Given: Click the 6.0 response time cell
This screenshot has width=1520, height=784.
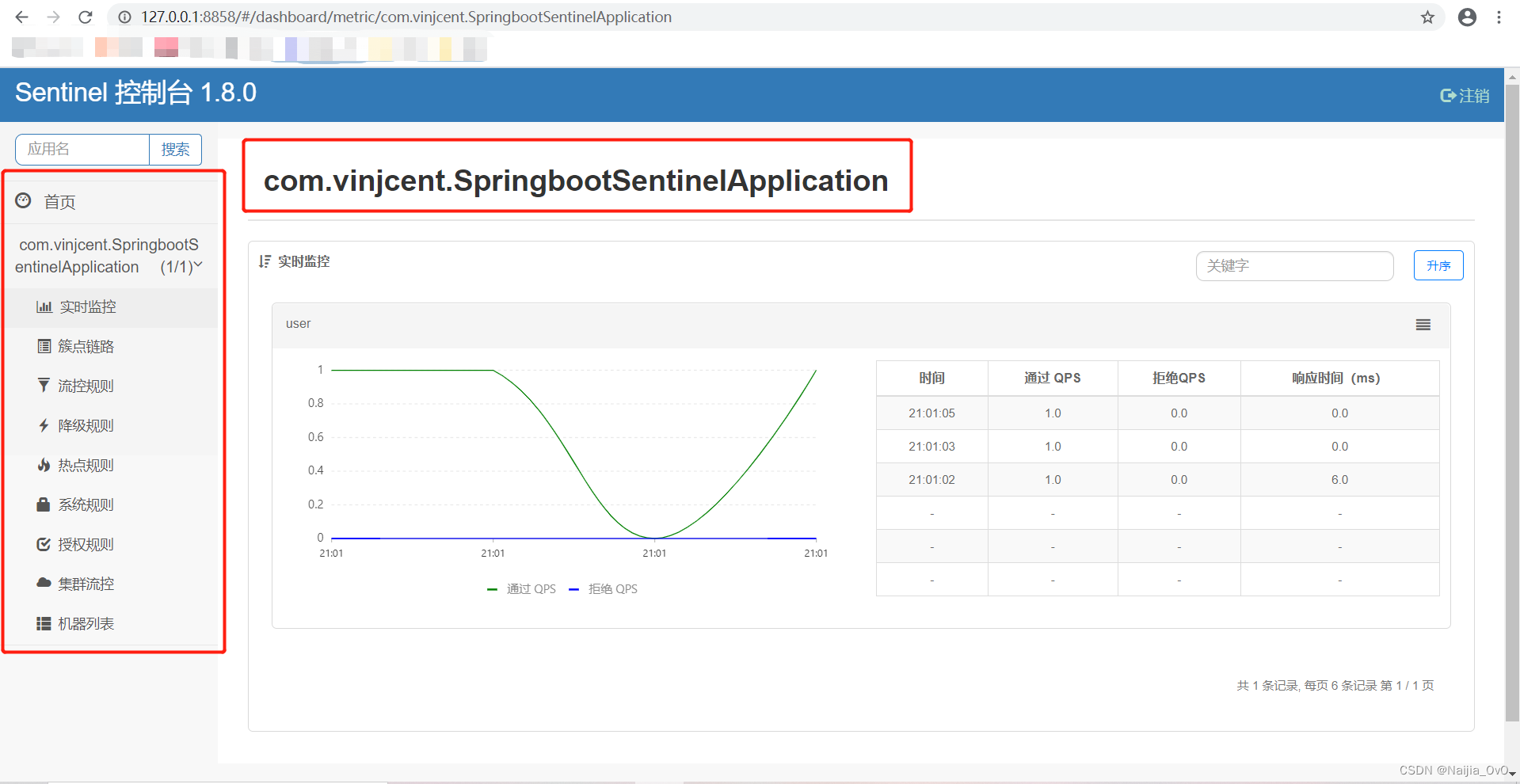Looking at the screenshot, I should (1339, 480).
